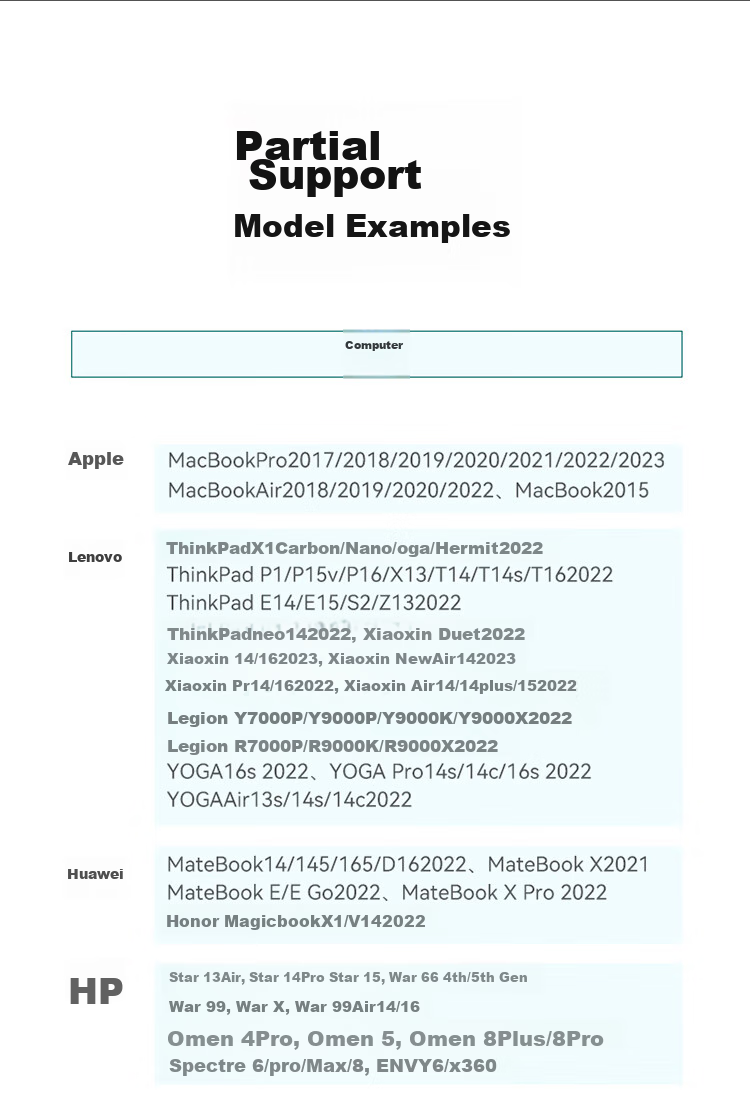The width and height of the screenshot is (750, 1093).
Task: Select the MacBookAir2018/2019/2020/2022 line
Action: [408, 490]
